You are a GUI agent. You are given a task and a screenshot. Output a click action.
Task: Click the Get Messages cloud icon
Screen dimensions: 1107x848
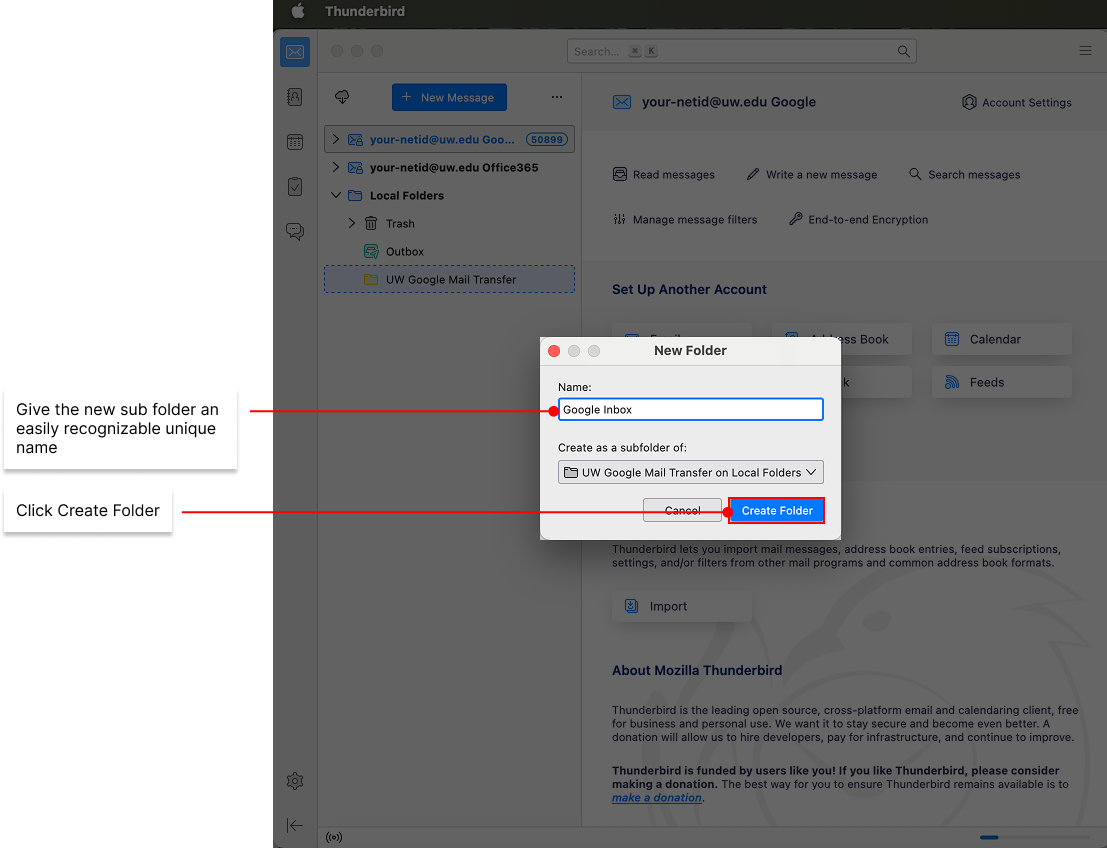pos(342,97)
